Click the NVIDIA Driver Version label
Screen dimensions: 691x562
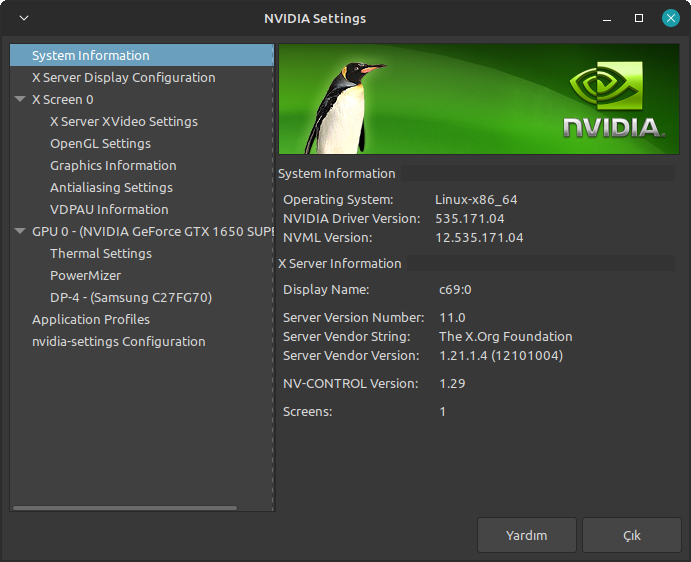coord(352,219)
